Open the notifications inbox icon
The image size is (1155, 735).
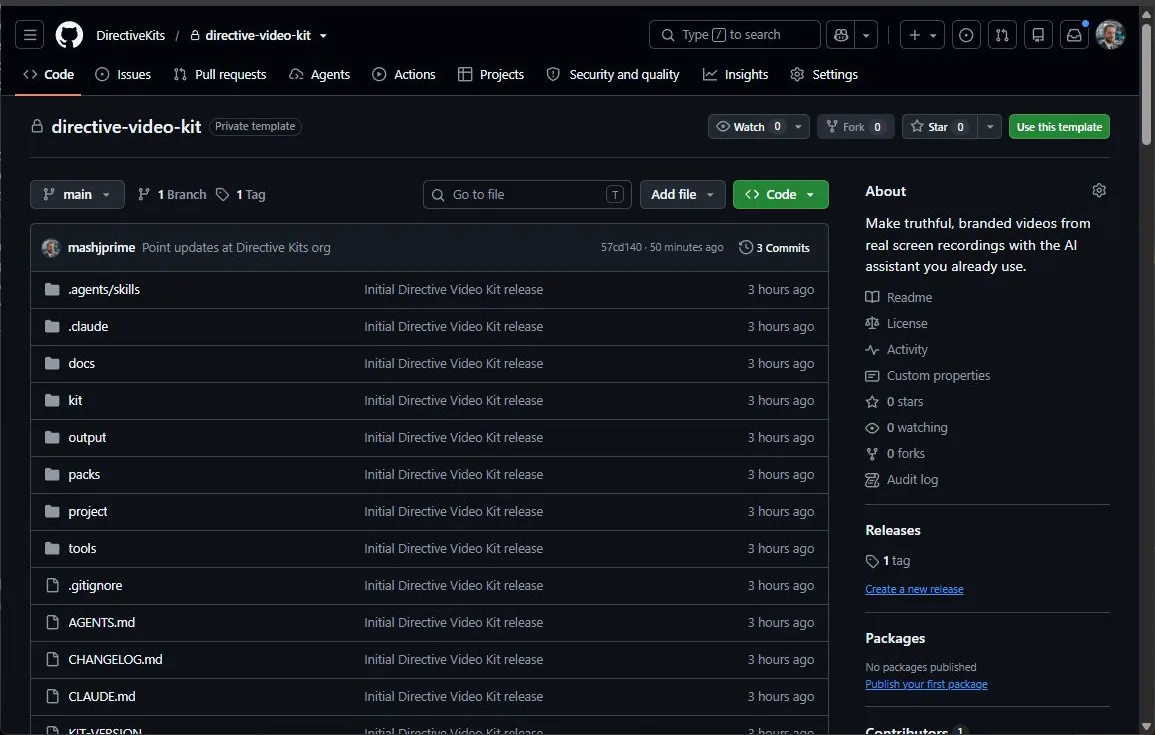pyautogui.click(x=1074, y=35)
